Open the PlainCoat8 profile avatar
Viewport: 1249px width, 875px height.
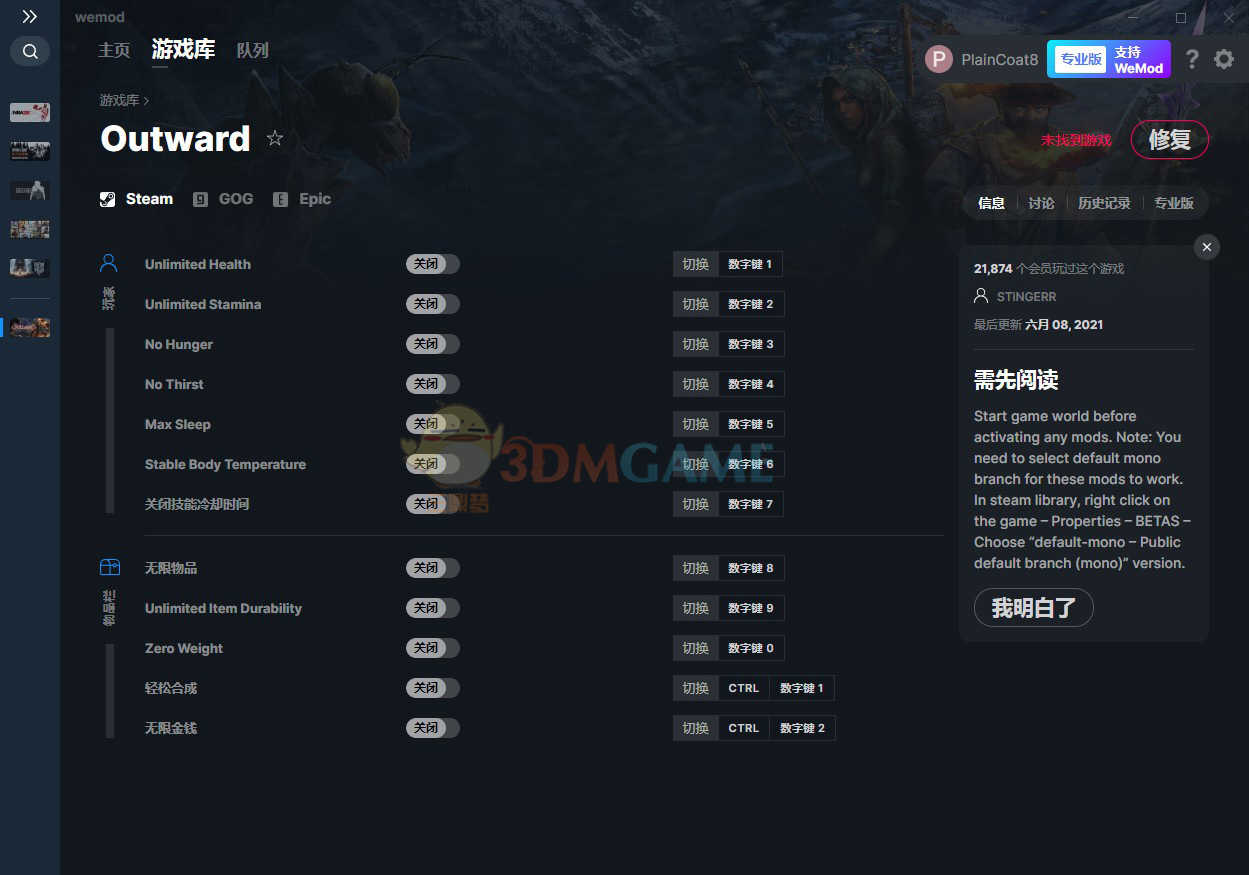[939, 59]
